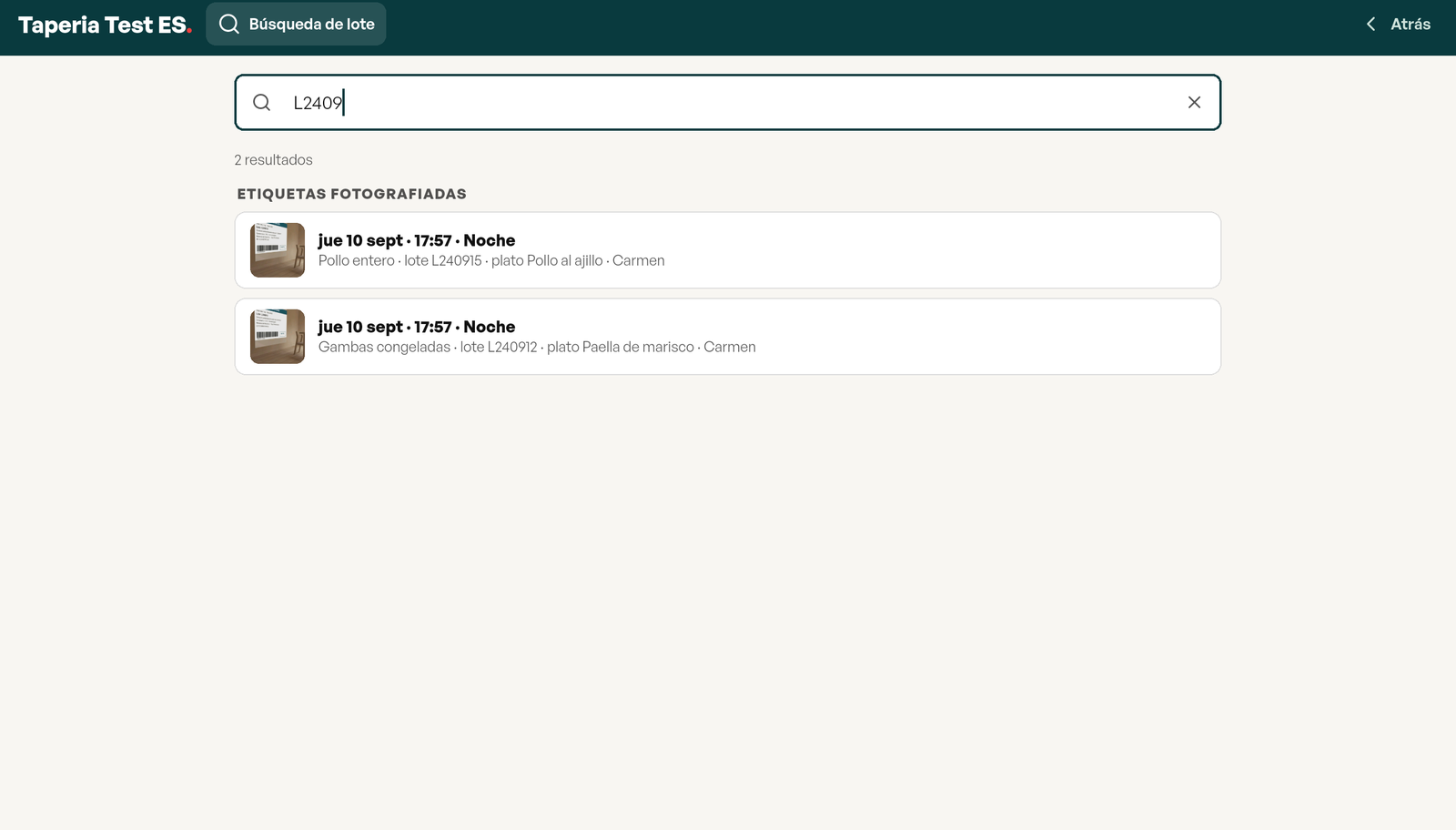
Task: Click the Taperia Test ES logo
Action: [105, 25]
